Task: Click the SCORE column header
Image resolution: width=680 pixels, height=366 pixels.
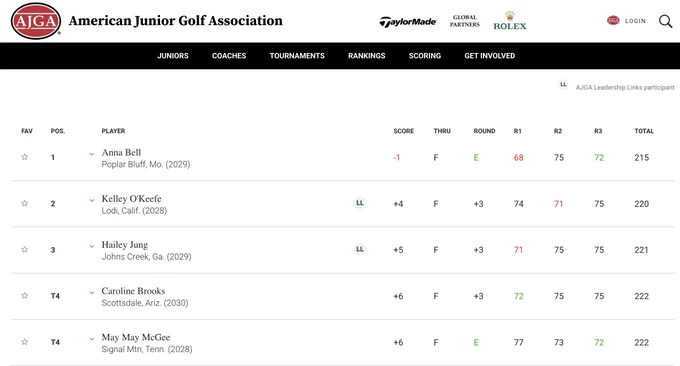Action: click(403, 131)
